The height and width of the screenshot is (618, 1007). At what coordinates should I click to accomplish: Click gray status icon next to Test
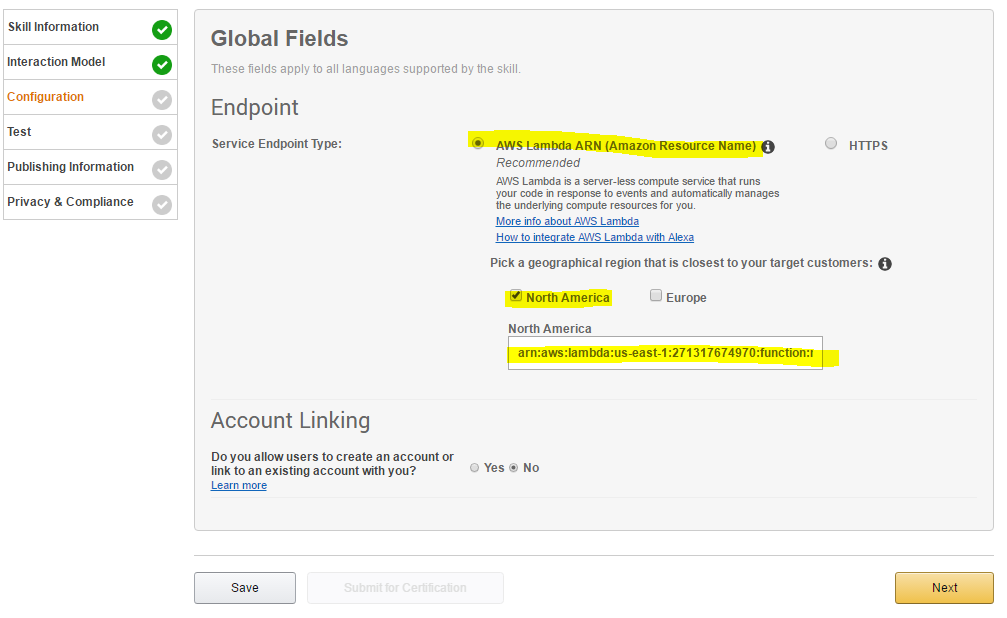pyautogui.click(x=162, y=135)
